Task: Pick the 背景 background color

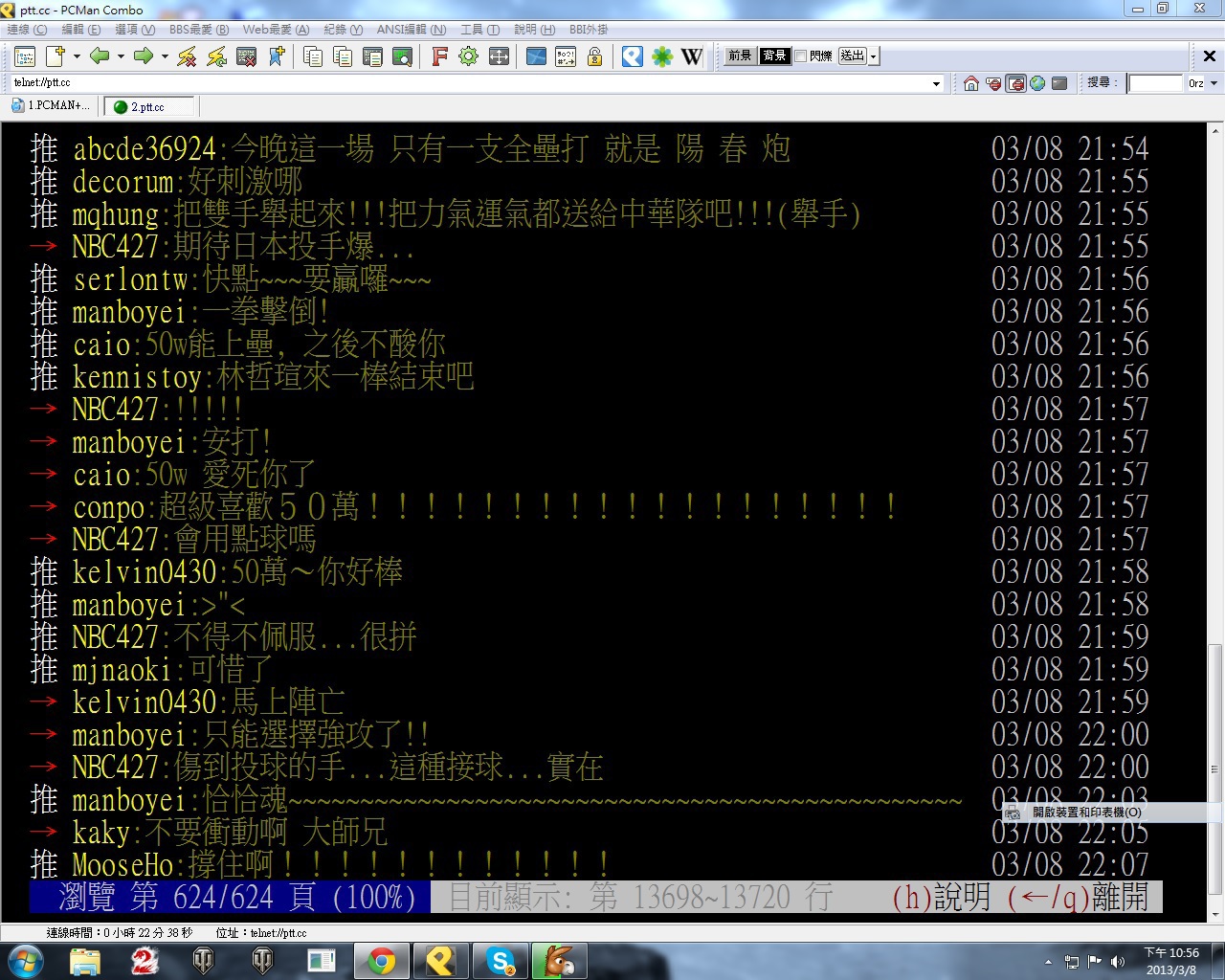Action: click(774, 56)
